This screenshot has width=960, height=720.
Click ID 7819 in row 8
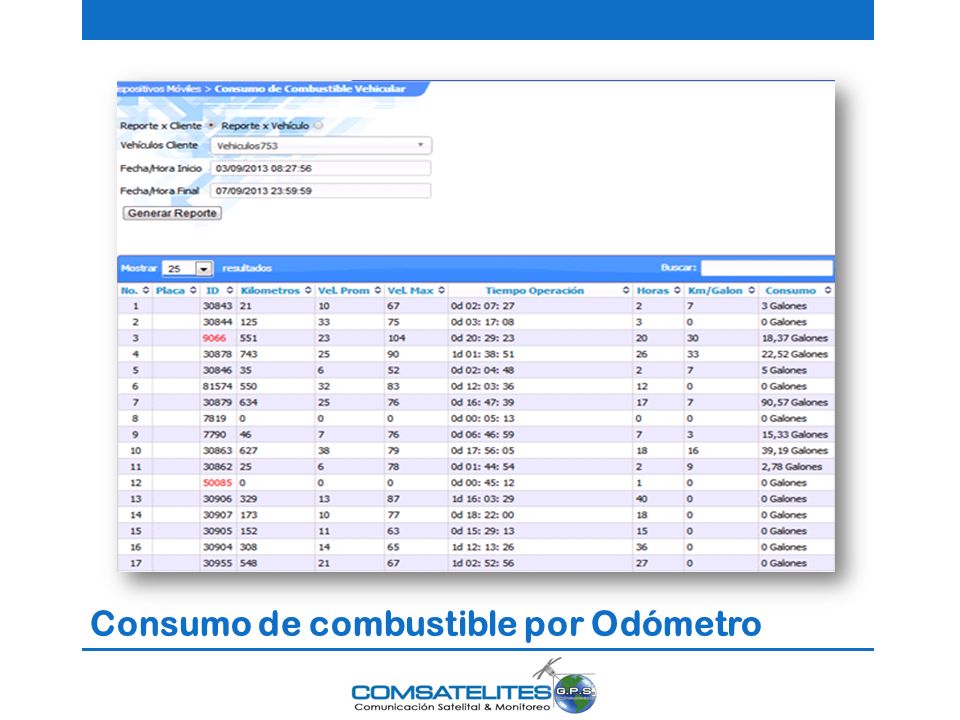[214, 419]
